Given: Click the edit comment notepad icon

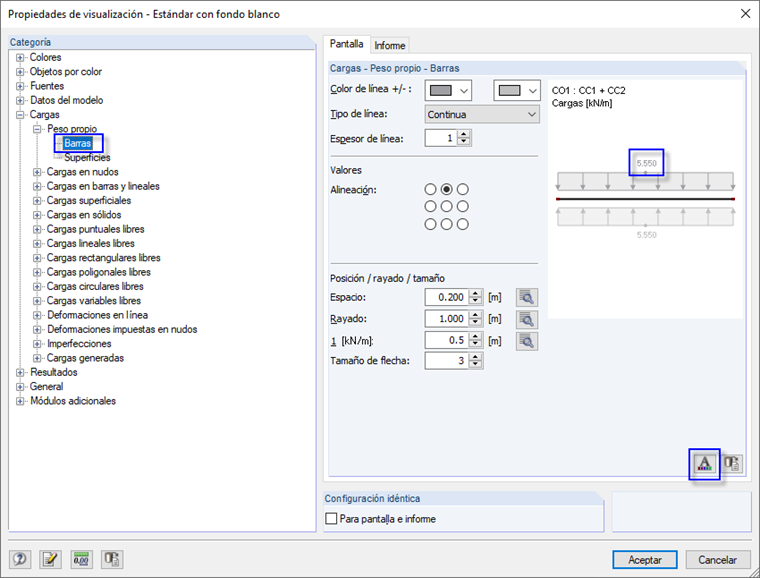Looking at the screenshot, I should (50, 559).
